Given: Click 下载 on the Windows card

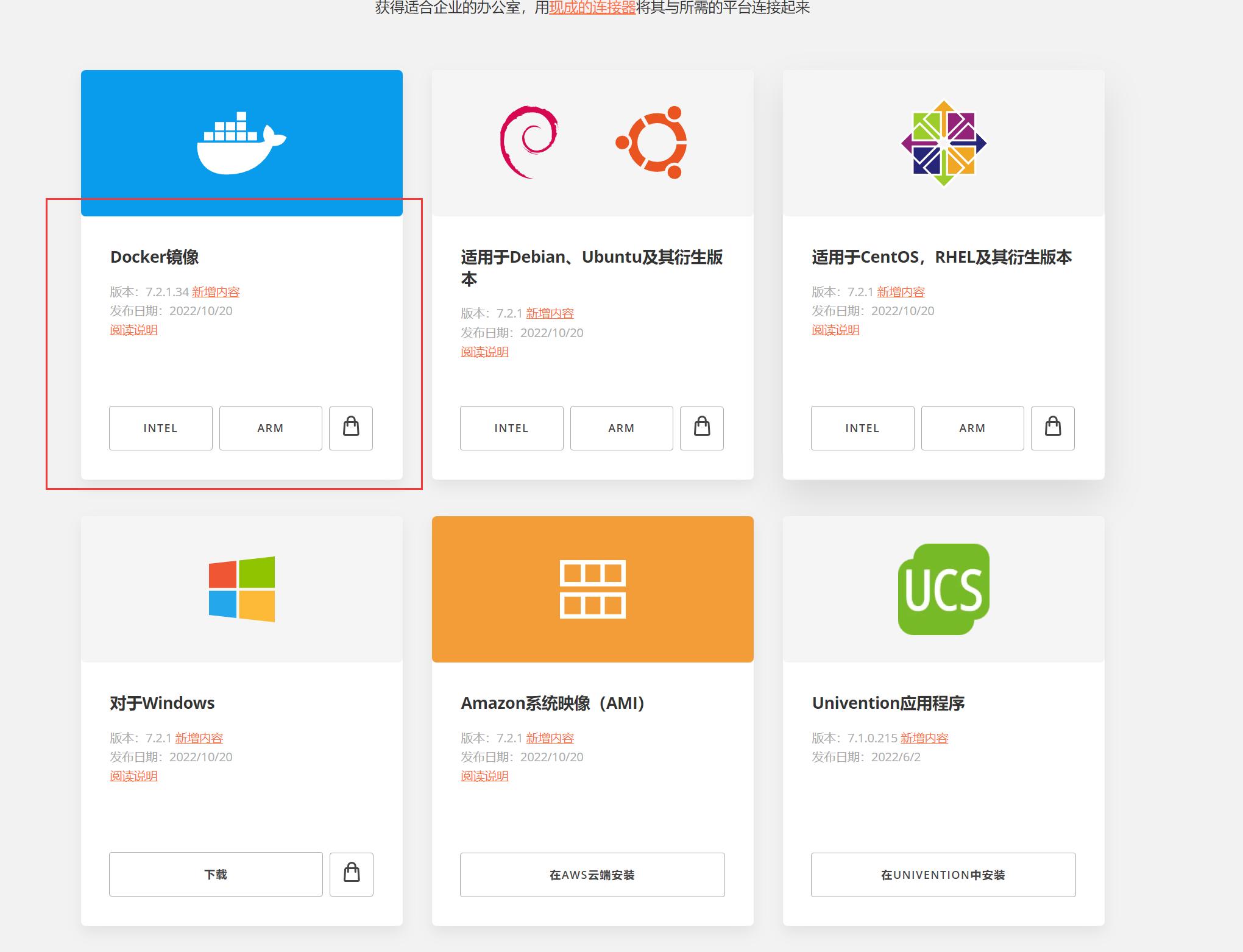Looking at the screenshot, I should [x=216, y=874].
